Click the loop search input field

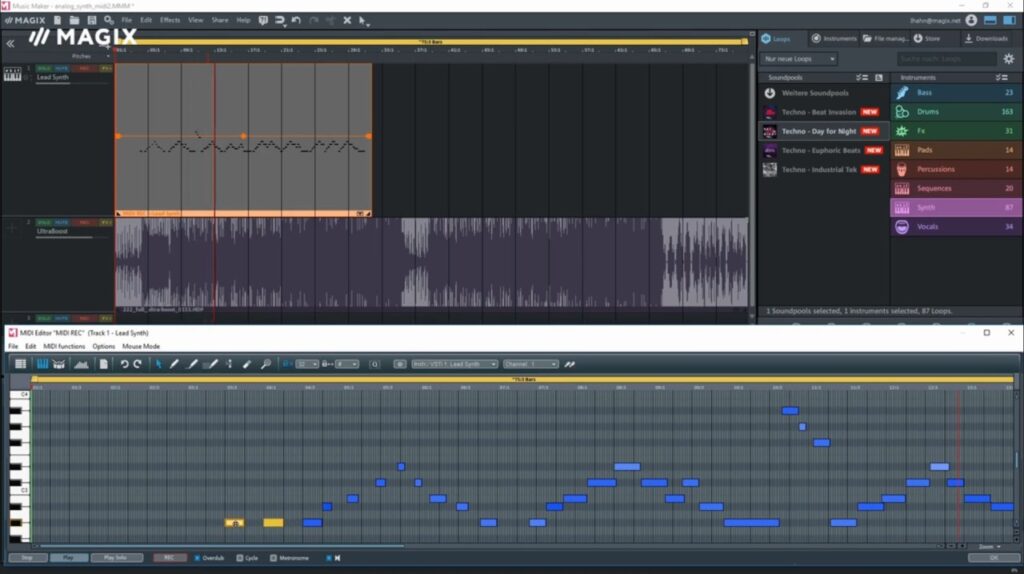tap(946, 59)
